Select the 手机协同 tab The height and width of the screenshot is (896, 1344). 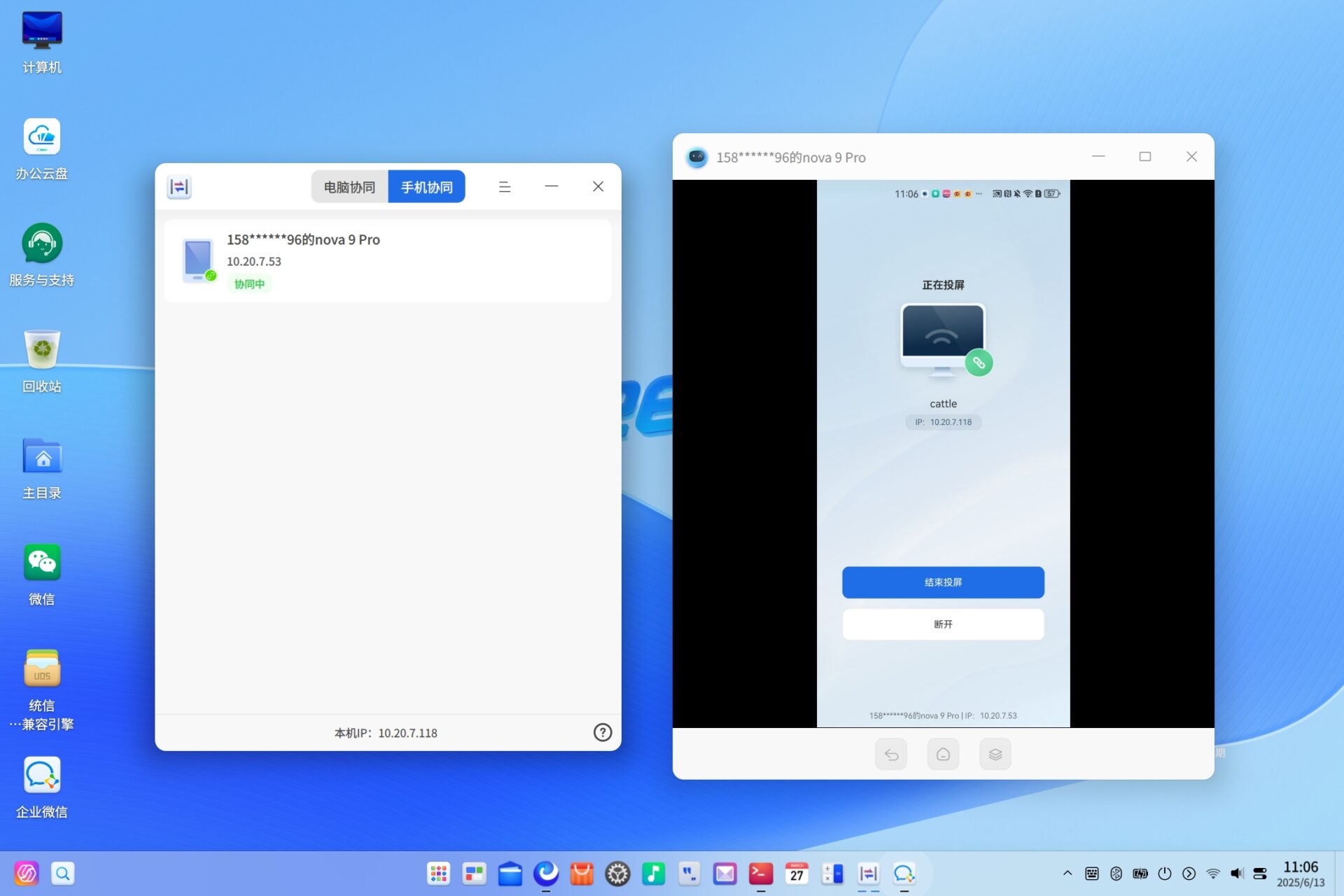coord(426,186)
